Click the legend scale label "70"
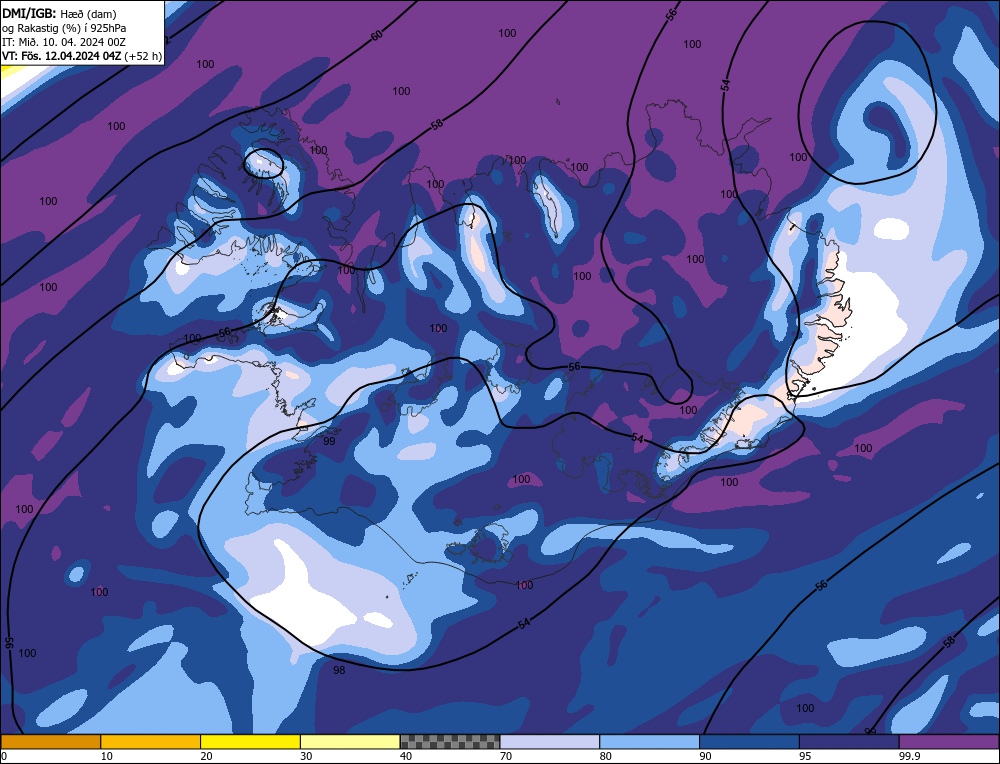The height and width of the screenshot is (764, 1000). click(x=506, y=756)
